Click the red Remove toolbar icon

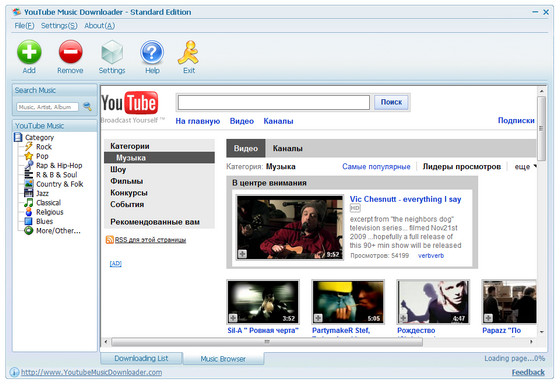[70, 52]
